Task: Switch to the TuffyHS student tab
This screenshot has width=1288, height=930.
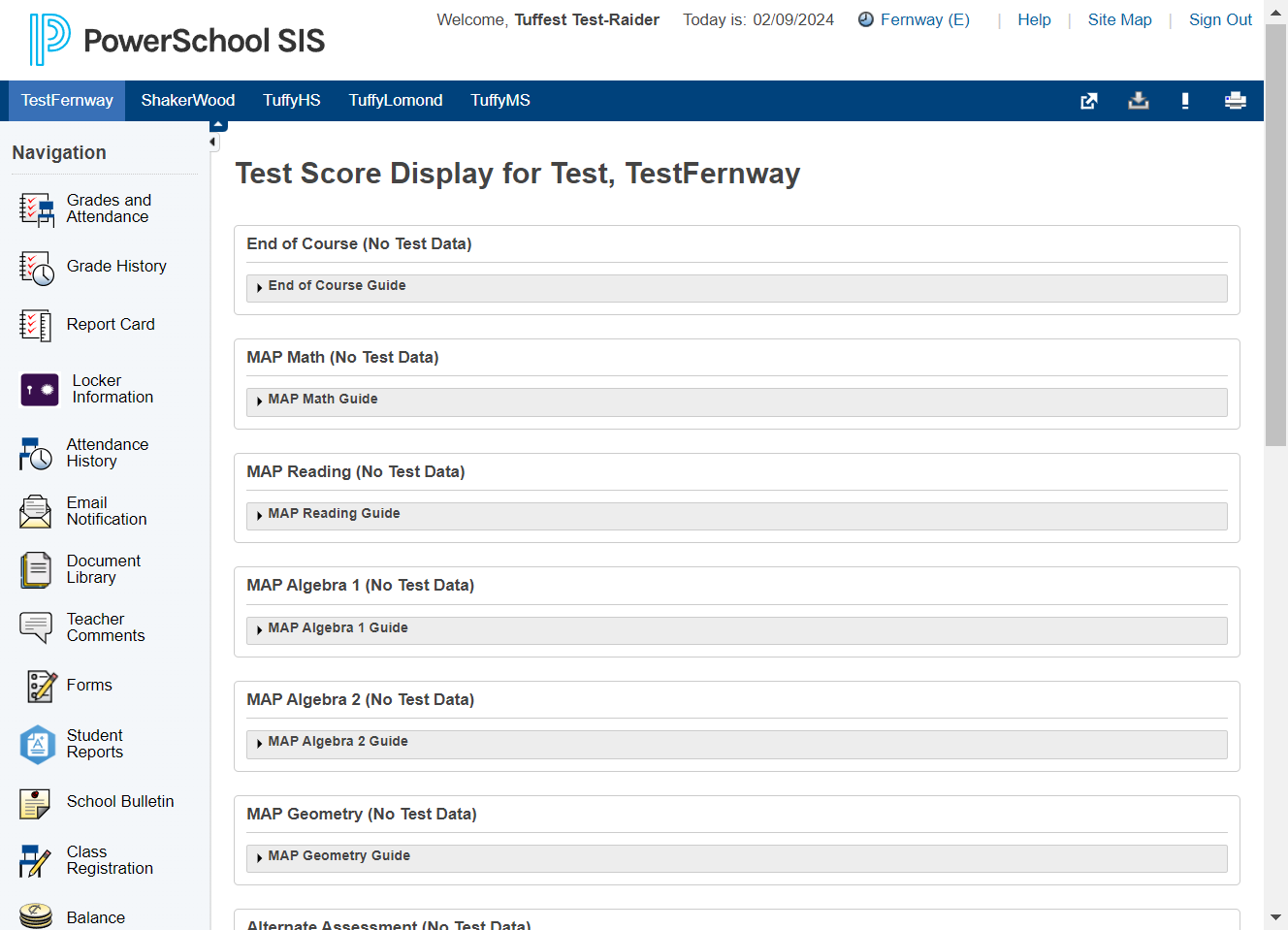Action: pos(292,101)
